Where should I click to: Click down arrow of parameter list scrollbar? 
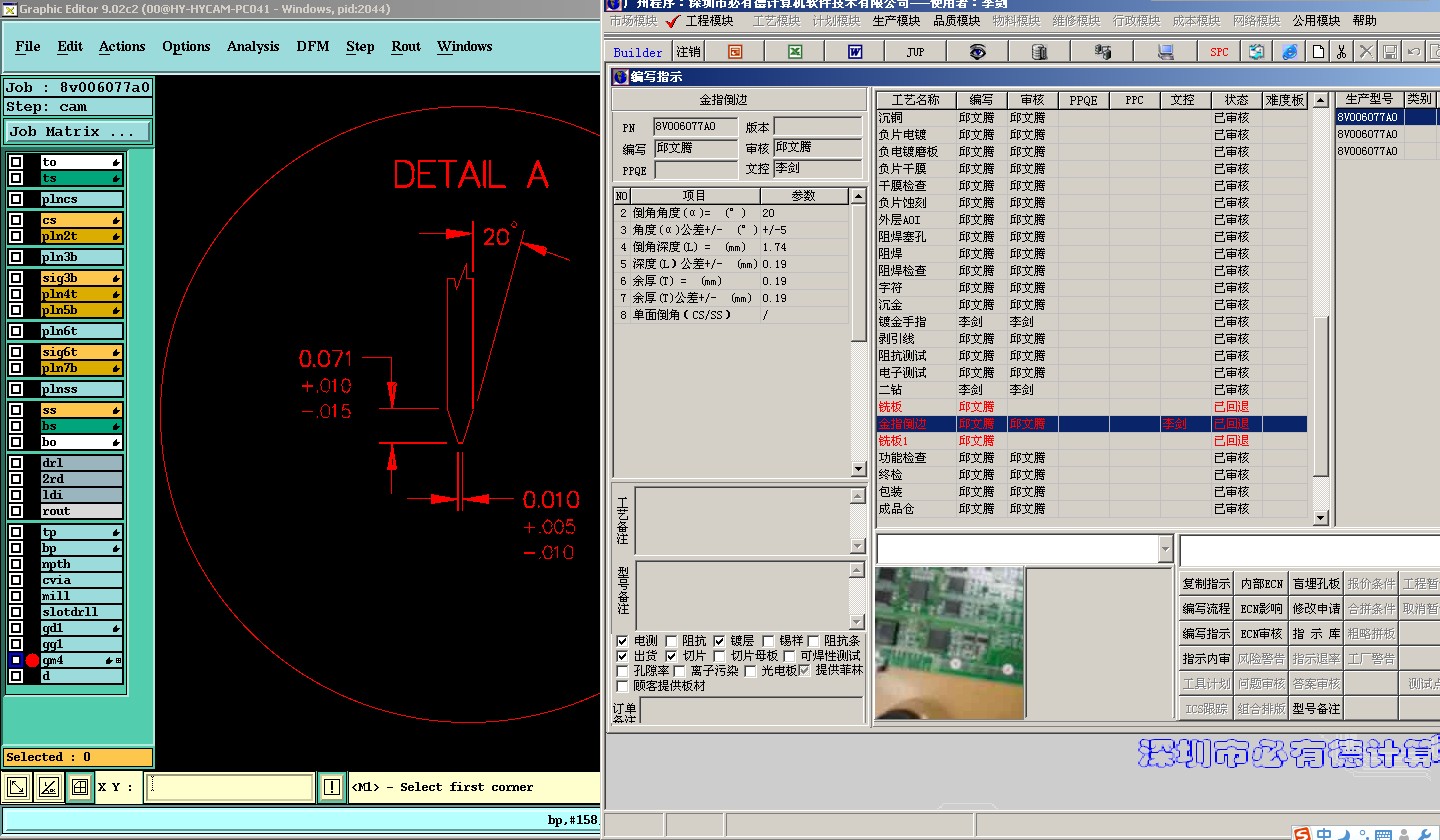pyautogui.click(x=857, y=469)
